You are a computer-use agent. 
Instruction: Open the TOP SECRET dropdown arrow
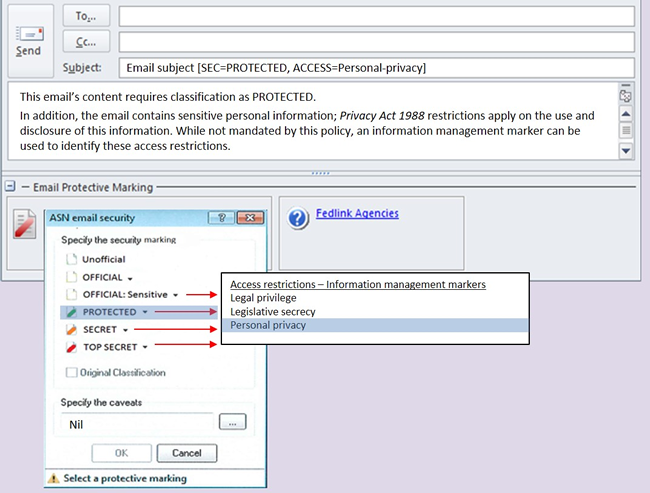(146, 347)
